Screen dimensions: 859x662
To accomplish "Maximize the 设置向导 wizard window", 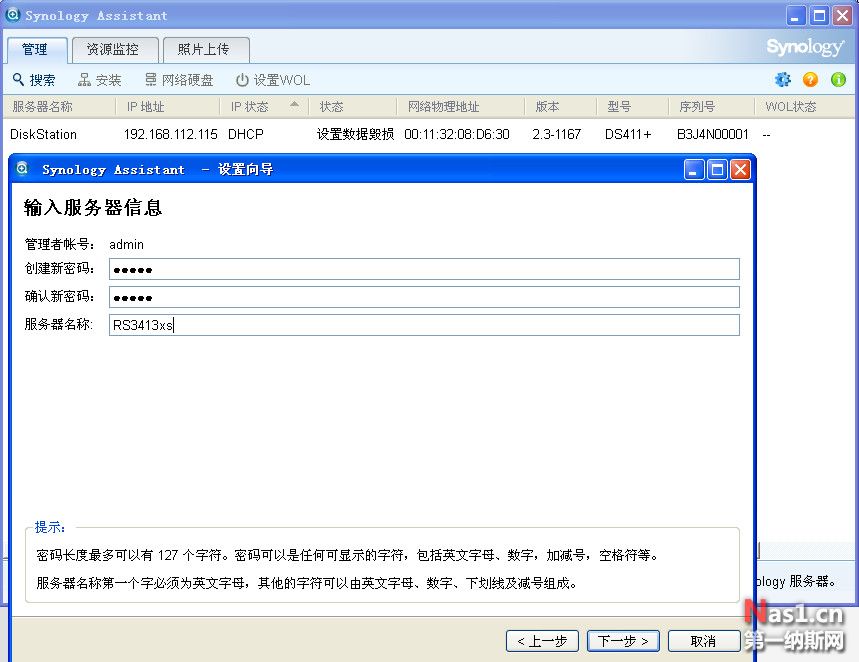I will pos(717,170).
